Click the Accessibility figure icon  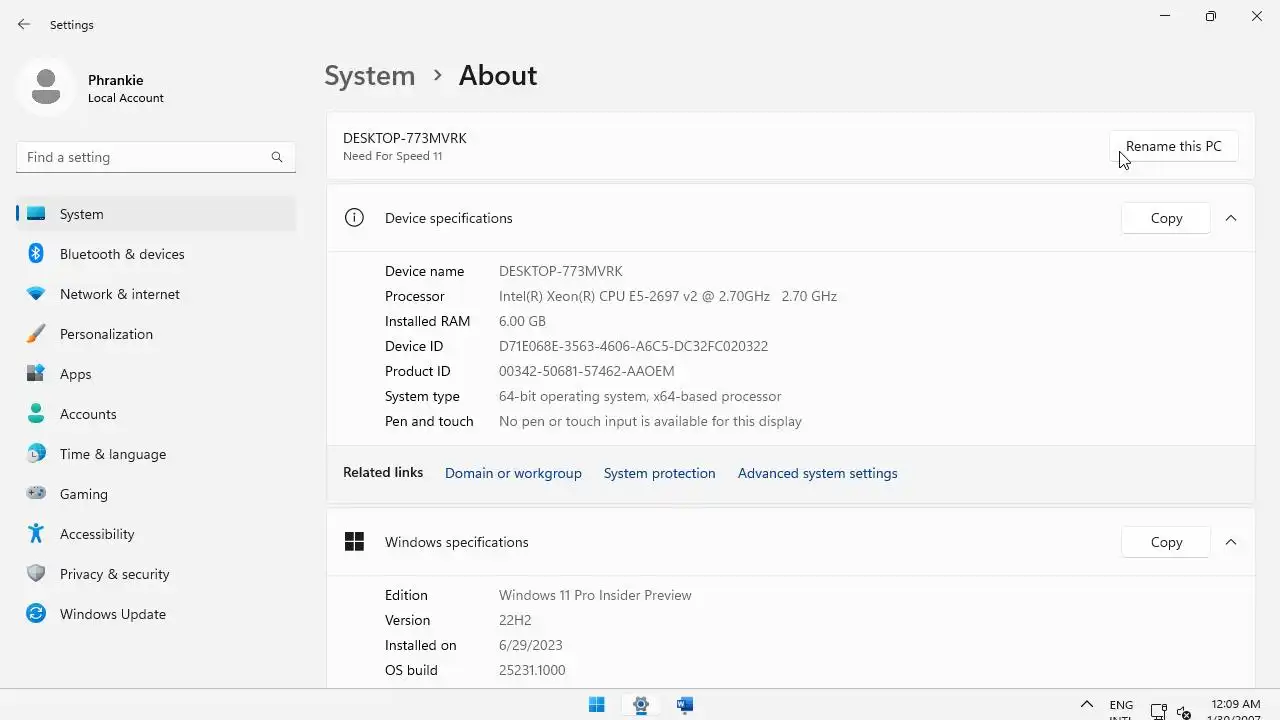point(36,534)
